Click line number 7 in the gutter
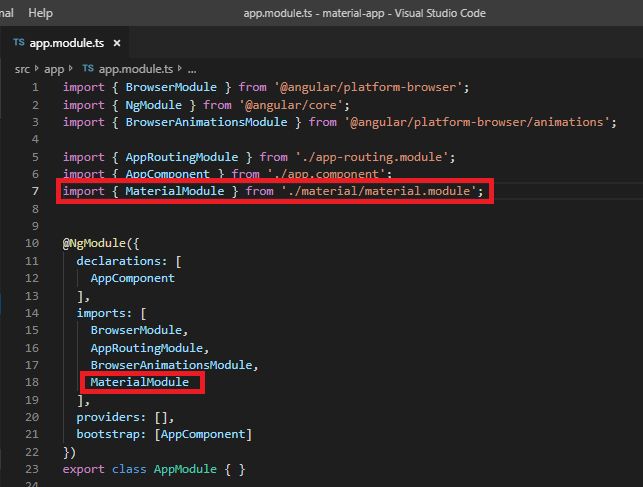 click(x=35, y=191)
